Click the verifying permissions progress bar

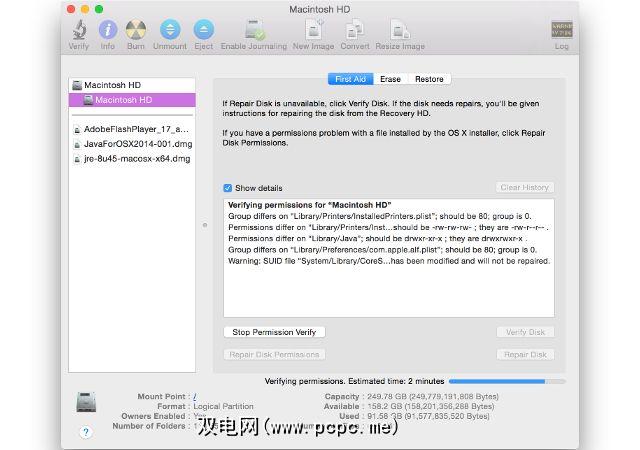[x=507, y=381]
